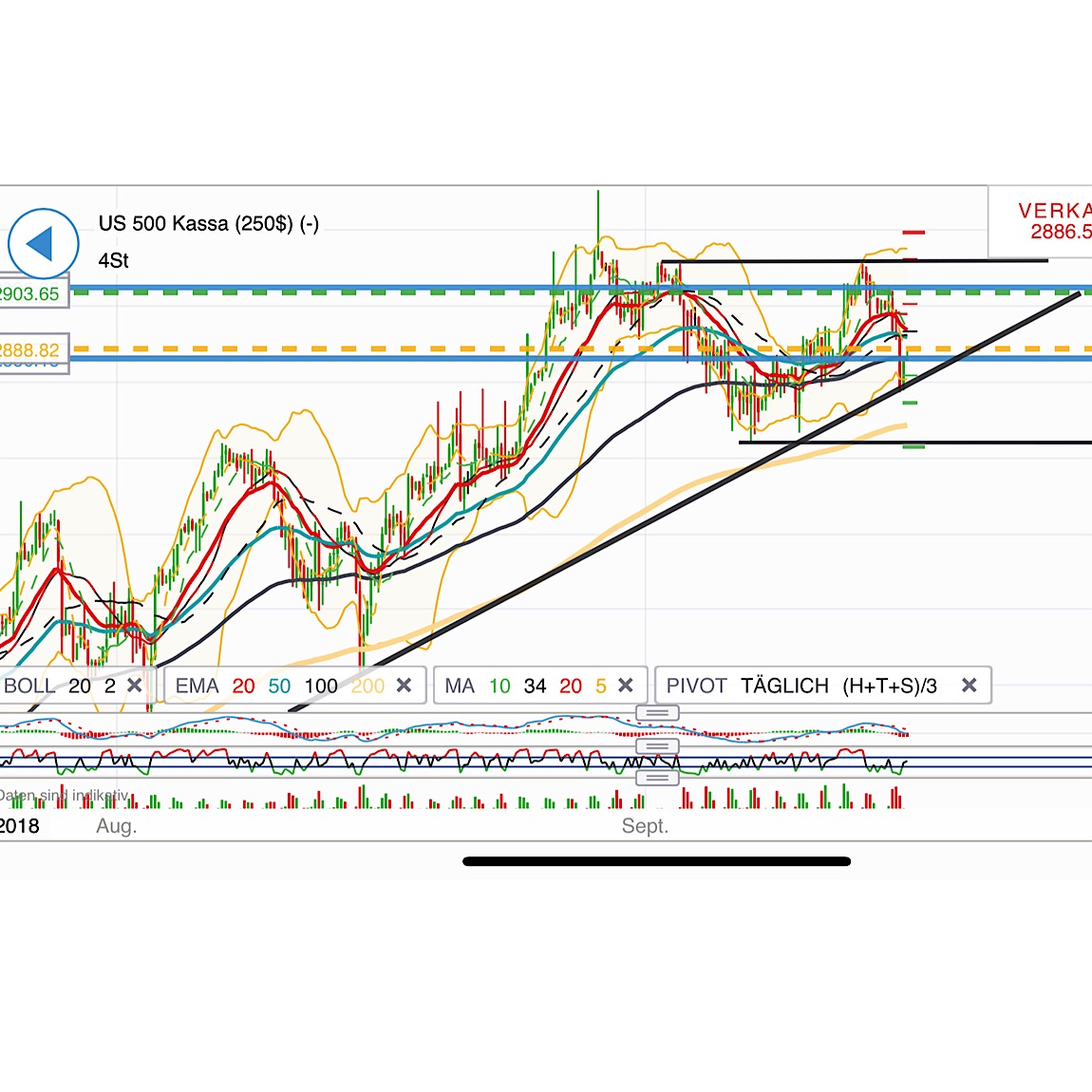Remove the EMA indicator with its X icon

[x=404, y=685]
